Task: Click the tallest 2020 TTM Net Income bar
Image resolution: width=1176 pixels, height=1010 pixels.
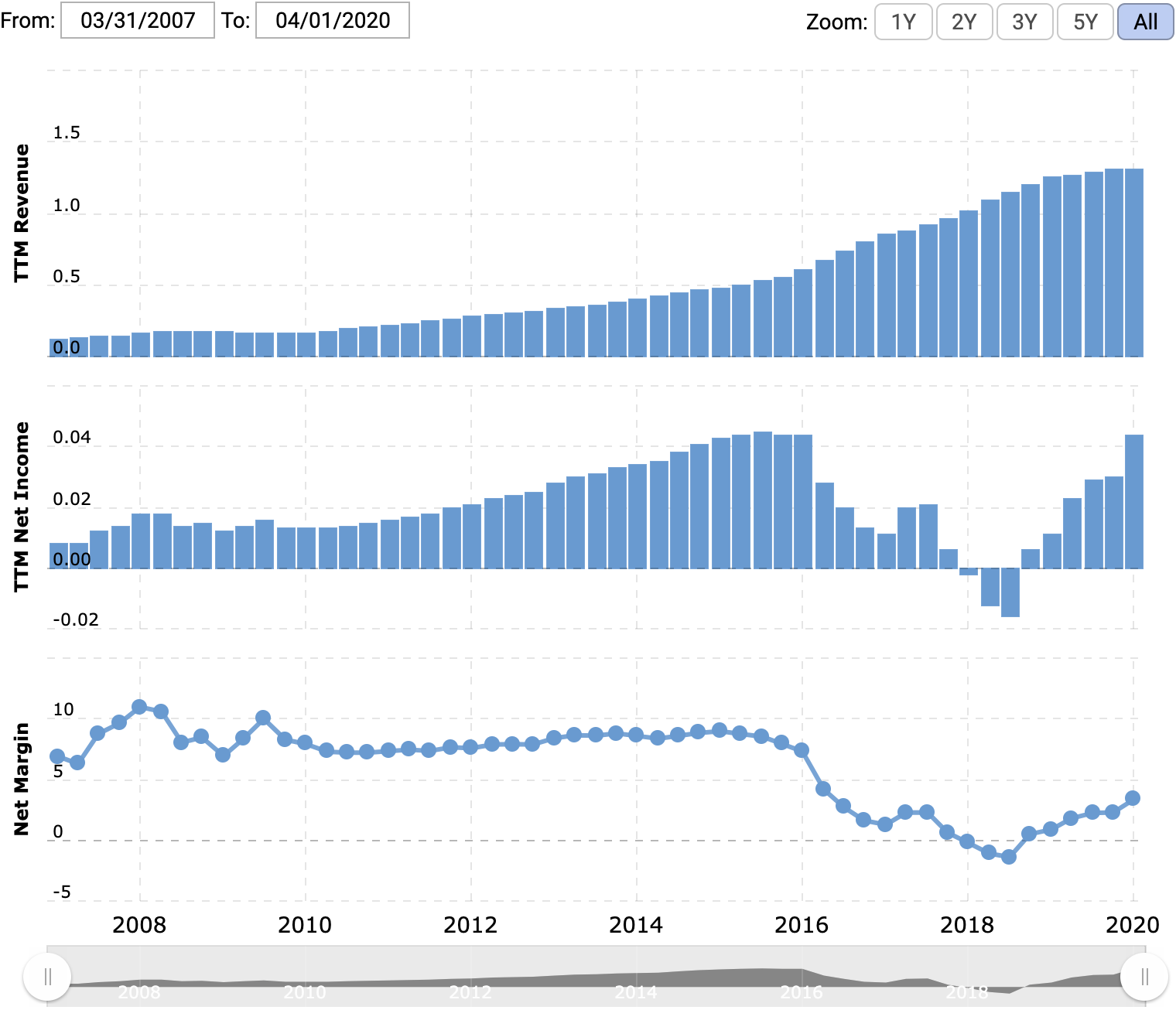Action: pyautogui.click(x=1134, y=502)
